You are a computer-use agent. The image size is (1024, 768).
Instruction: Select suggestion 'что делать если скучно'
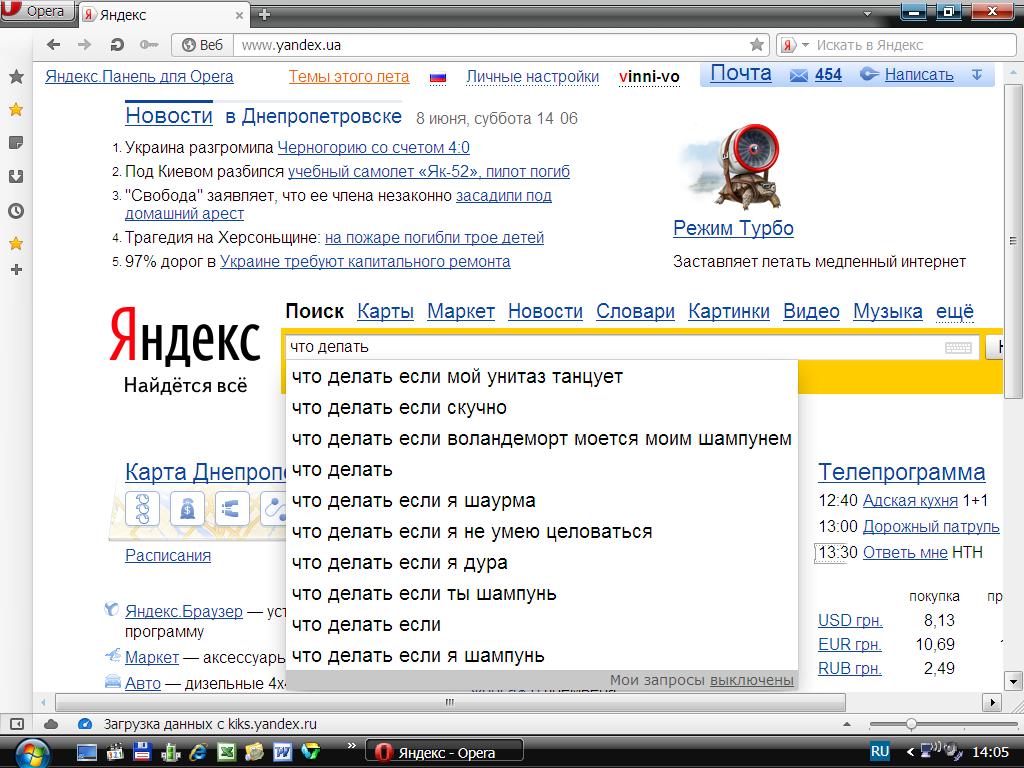[x=399, y=408]
